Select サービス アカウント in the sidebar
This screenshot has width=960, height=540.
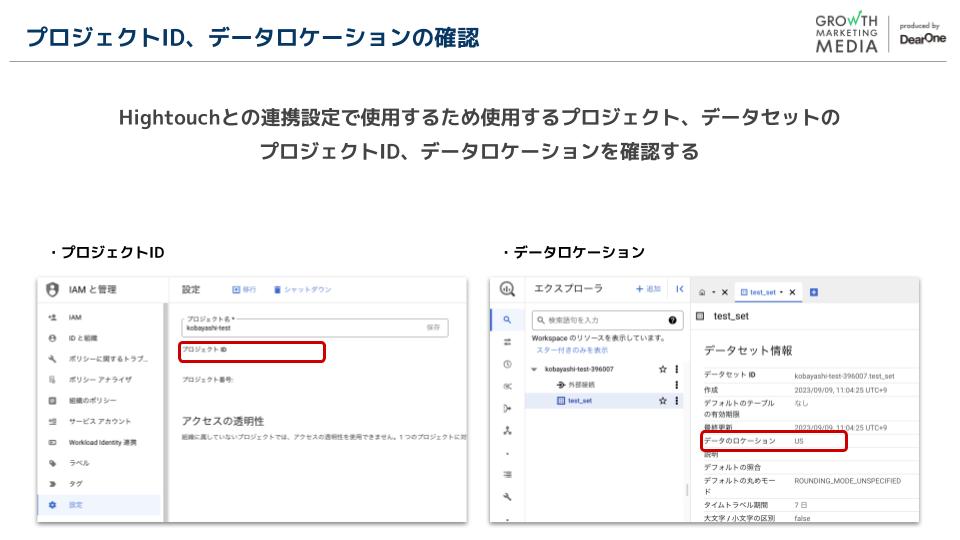pos(99,421)
